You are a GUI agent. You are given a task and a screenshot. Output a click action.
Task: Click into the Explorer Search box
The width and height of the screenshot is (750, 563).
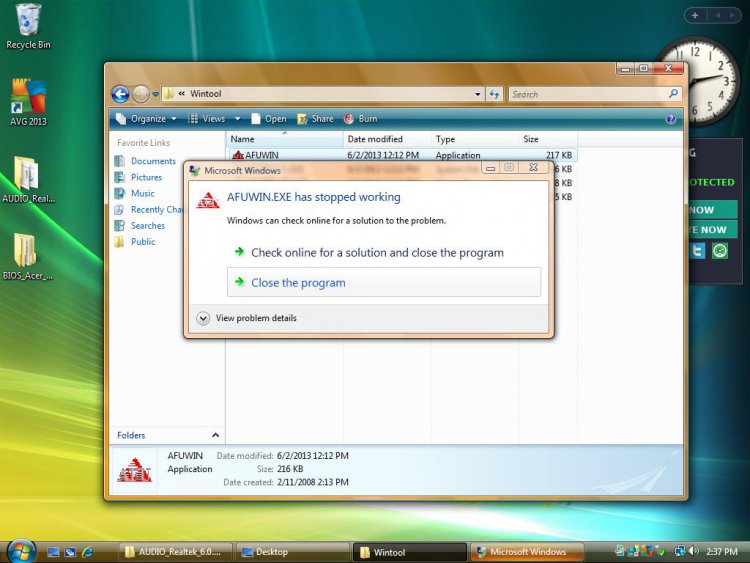(588, 94)
